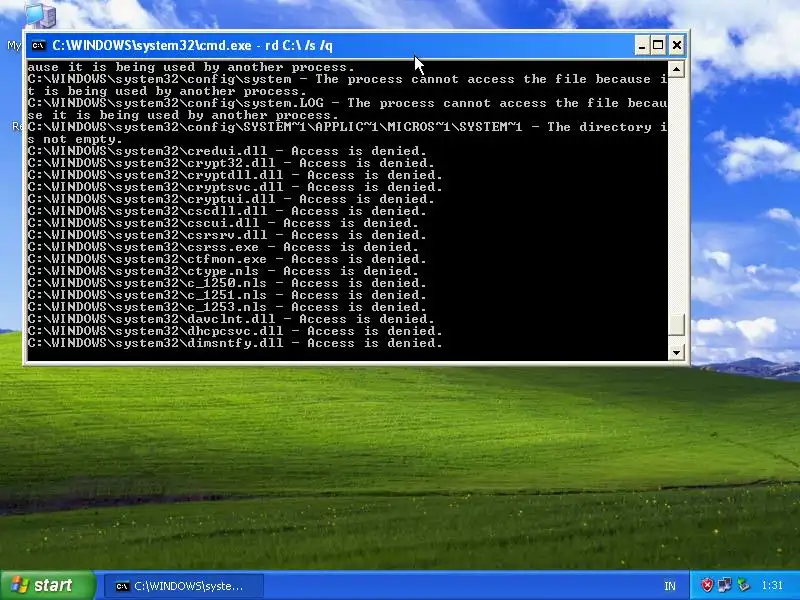Click the credui.dll access denied line
Viewport: 800px width, 600px height.
pyautogui.click(x=227, y=151)
